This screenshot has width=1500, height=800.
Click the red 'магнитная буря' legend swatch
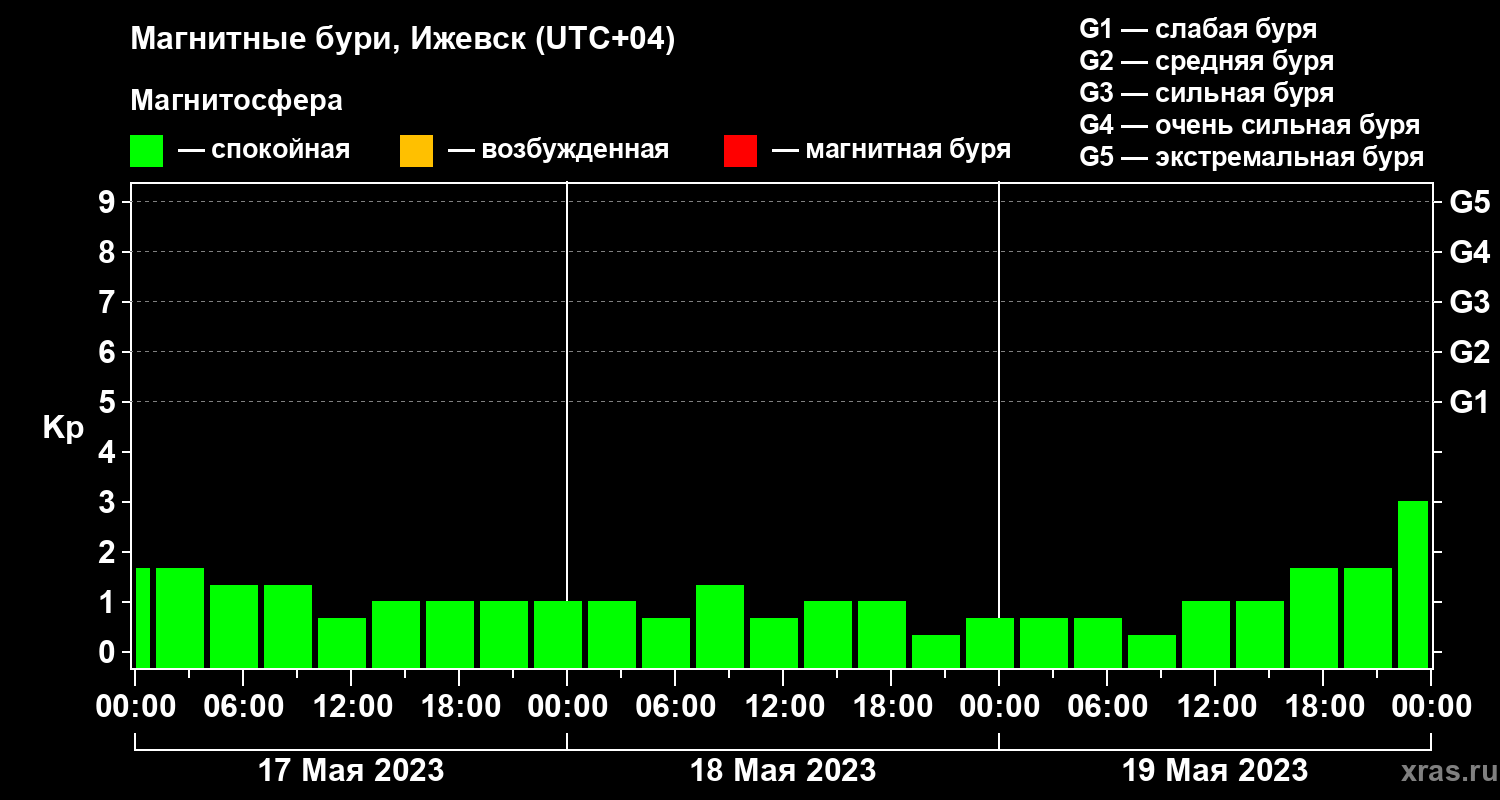740,151
